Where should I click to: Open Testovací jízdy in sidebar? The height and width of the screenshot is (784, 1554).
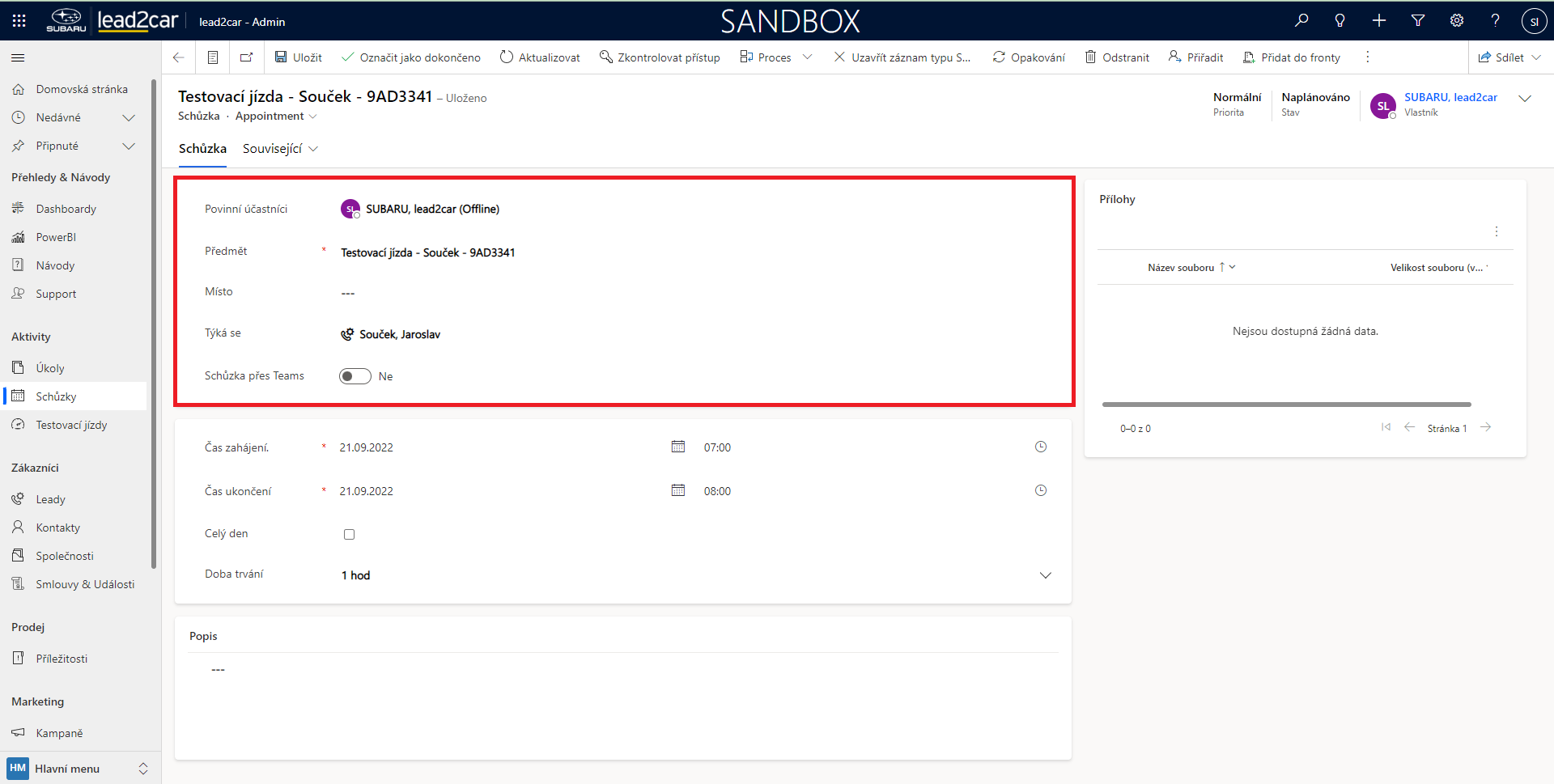coord(71,425)
